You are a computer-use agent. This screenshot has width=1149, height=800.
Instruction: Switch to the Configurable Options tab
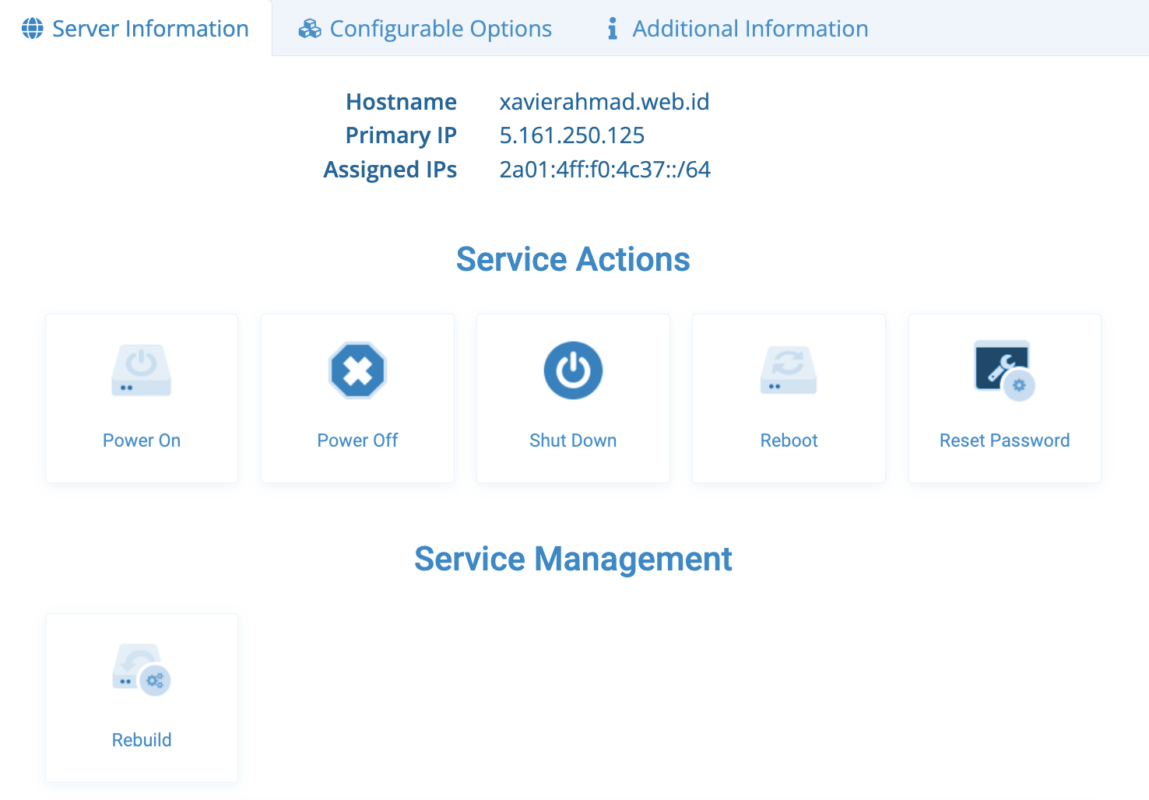[x=440, y=29]
